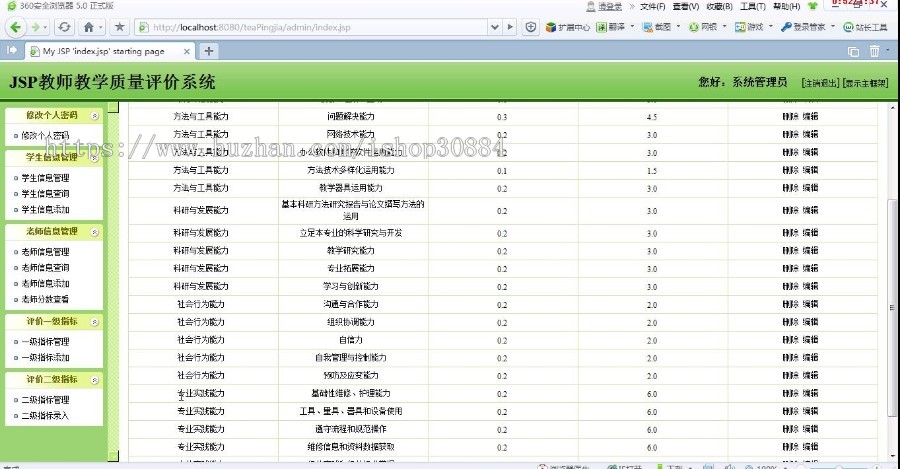The height and width of the screenshot is (469, 900).
Task: Collapse the 老师信息管理 sidebar section
Action: (95, 232)
